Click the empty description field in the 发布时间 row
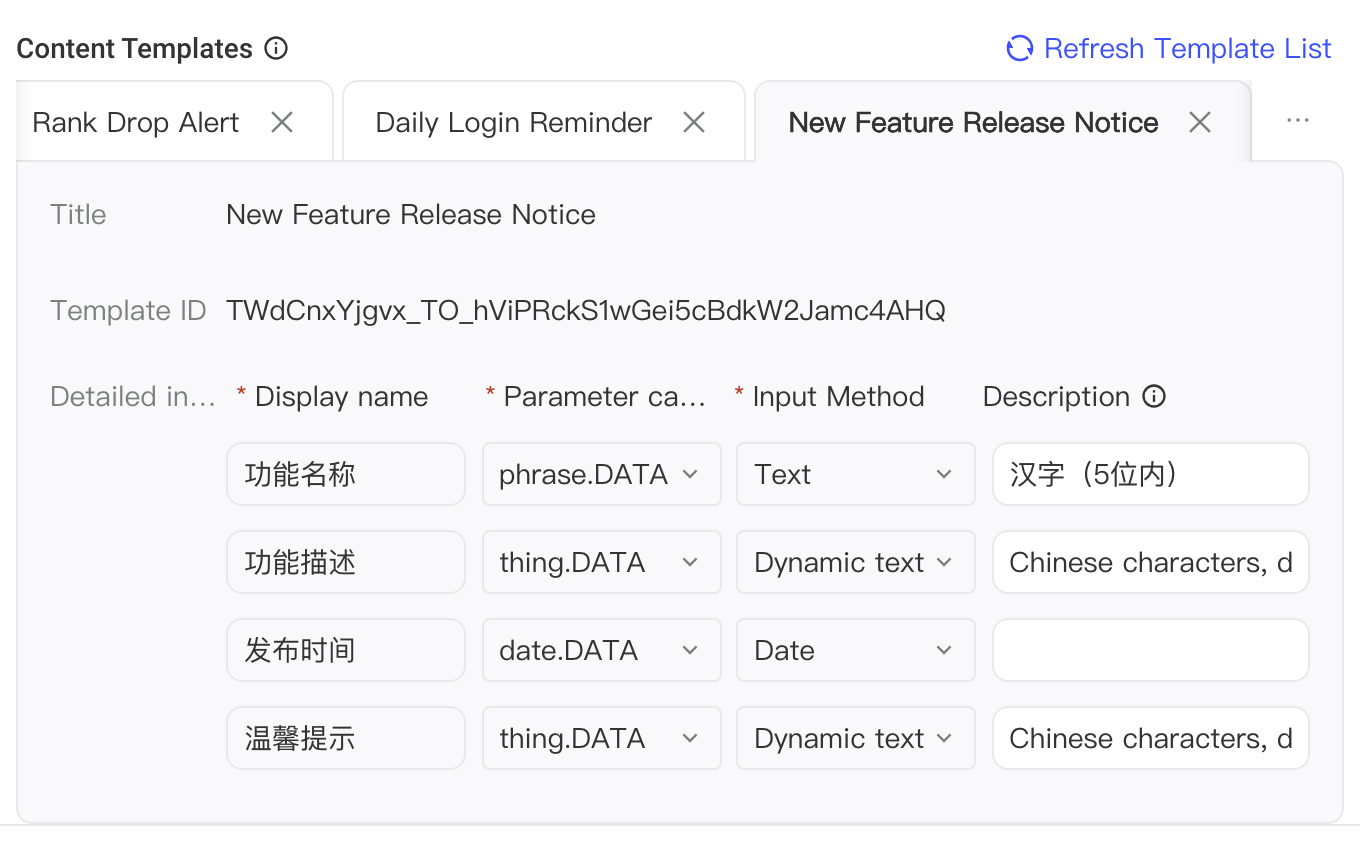The height and width of the screenshot is (842, 1360). pyautogui.click(x=1151, y=650)
